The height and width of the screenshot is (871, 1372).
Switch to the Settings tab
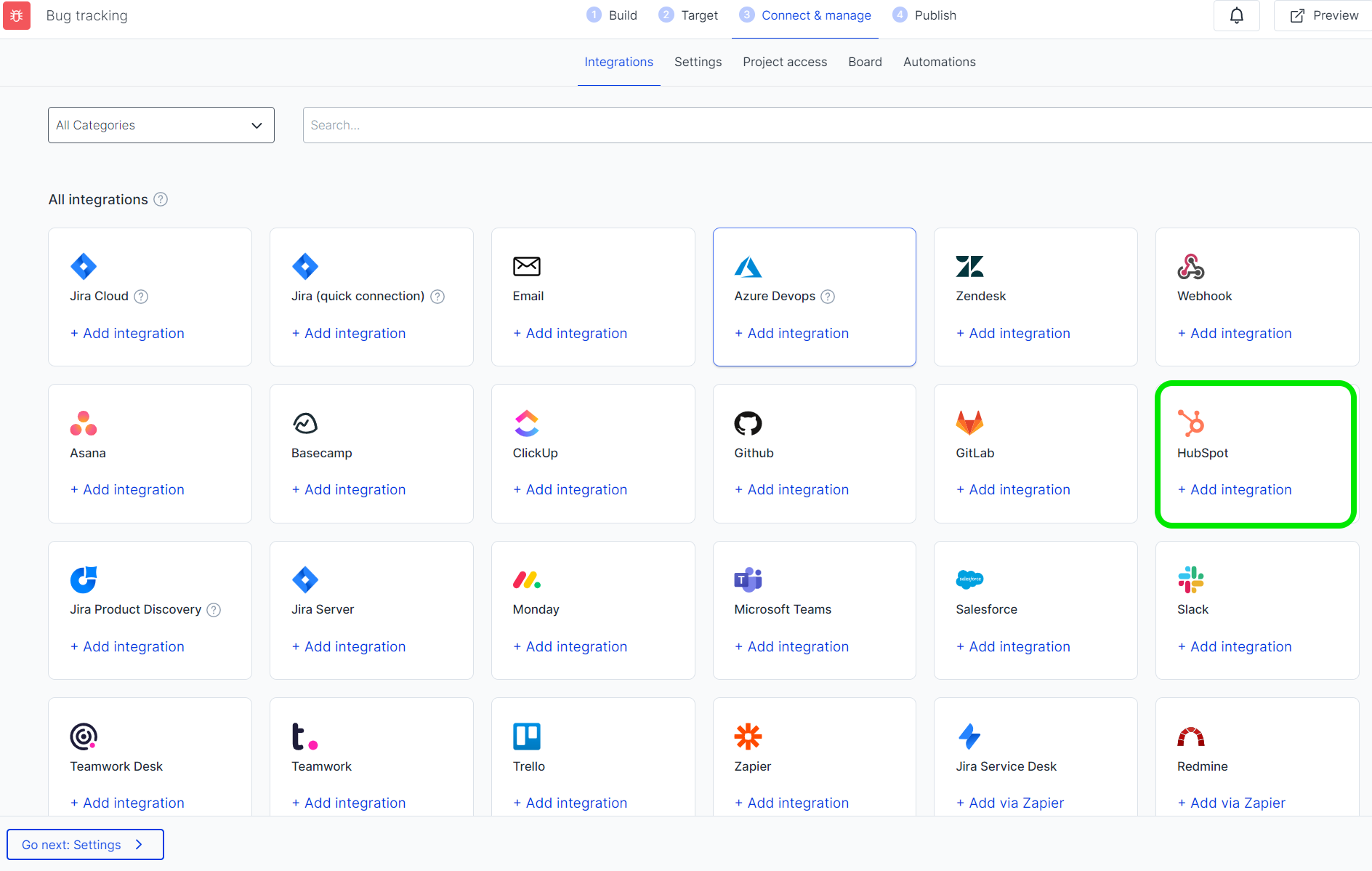click(x=698, y=62)
